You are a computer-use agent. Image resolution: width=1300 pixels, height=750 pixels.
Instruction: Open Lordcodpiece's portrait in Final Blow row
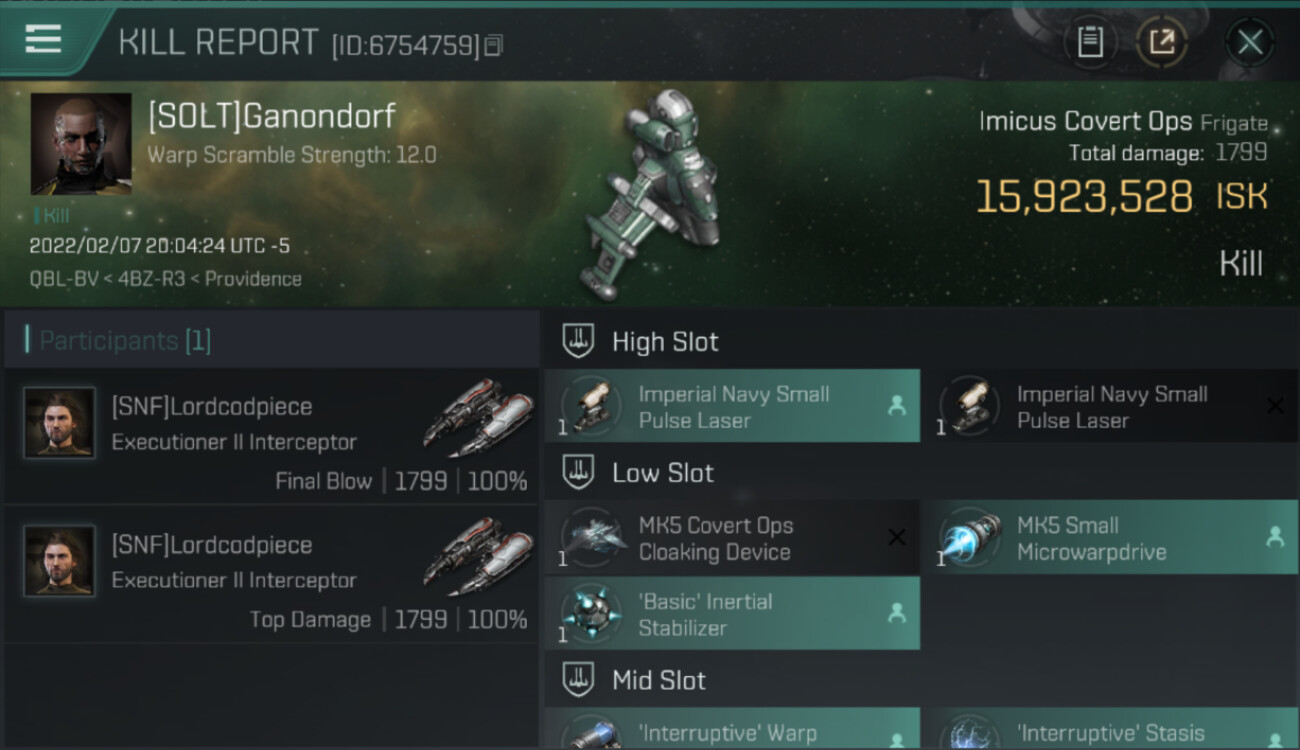click(60, 423)
